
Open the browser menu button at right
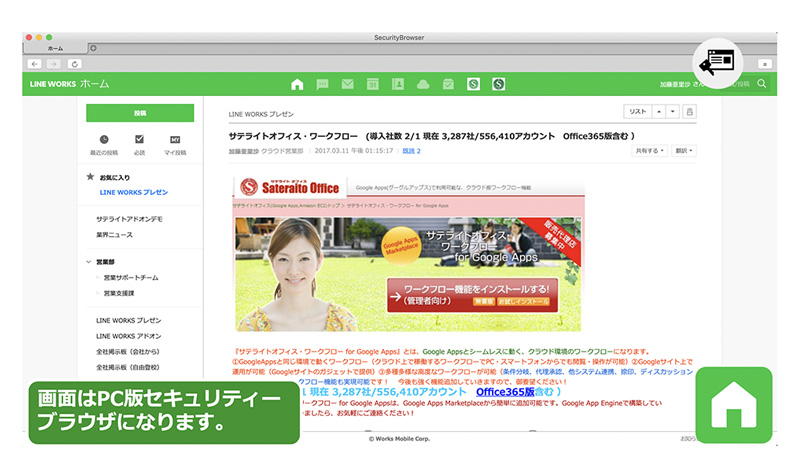(764, 64)
